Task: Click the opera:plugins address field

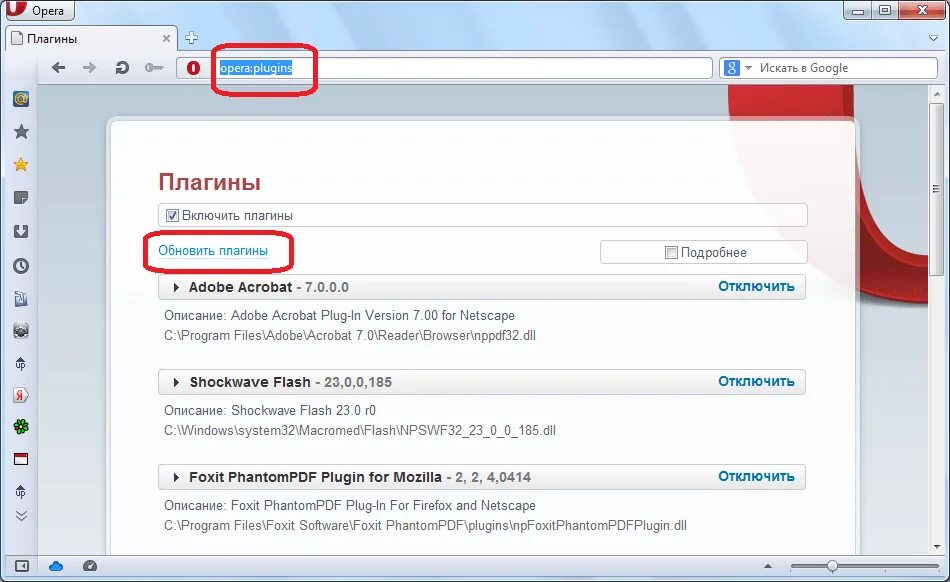Action: 445,68
